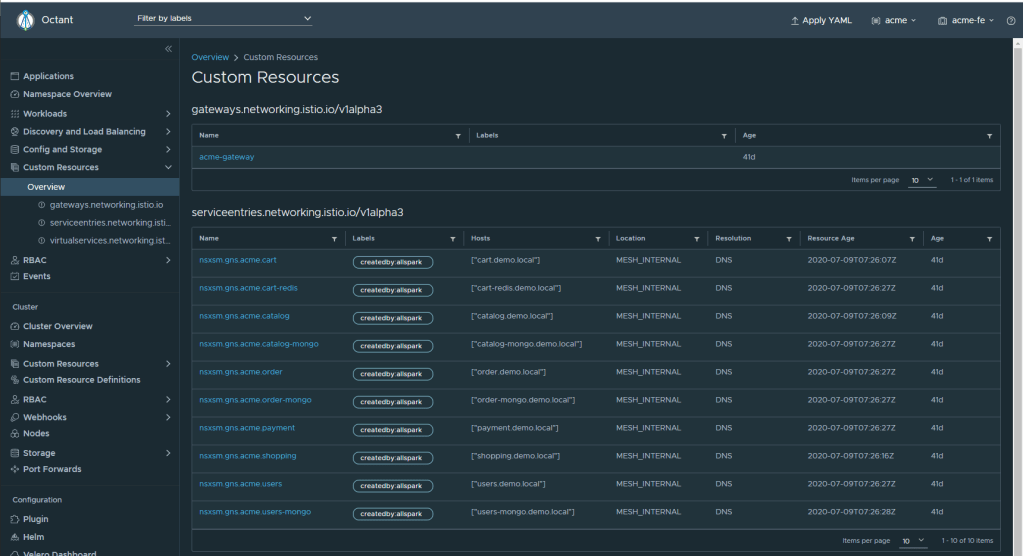Click createdby:allspark label on cart row
1023x556 pixels.
pyautogui.click(x=393, y=262)
